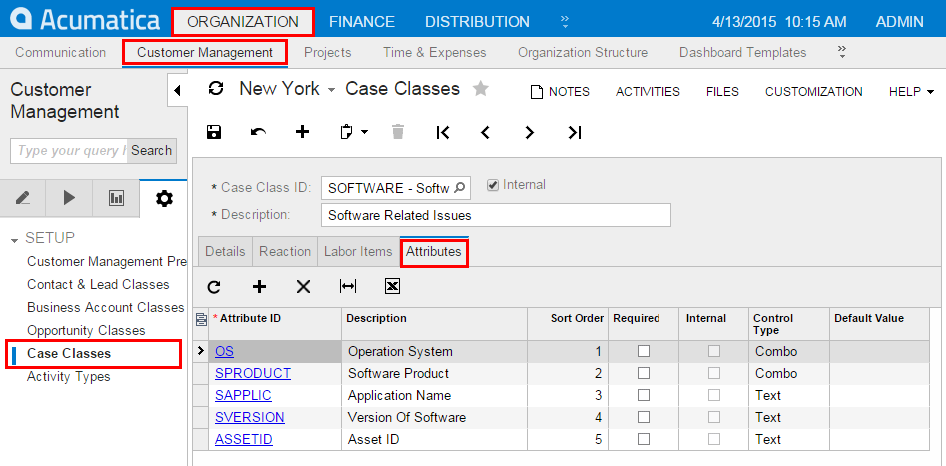Toggle the Internal checkbox
The image size is (946, 466).
[x=492, y=185]
